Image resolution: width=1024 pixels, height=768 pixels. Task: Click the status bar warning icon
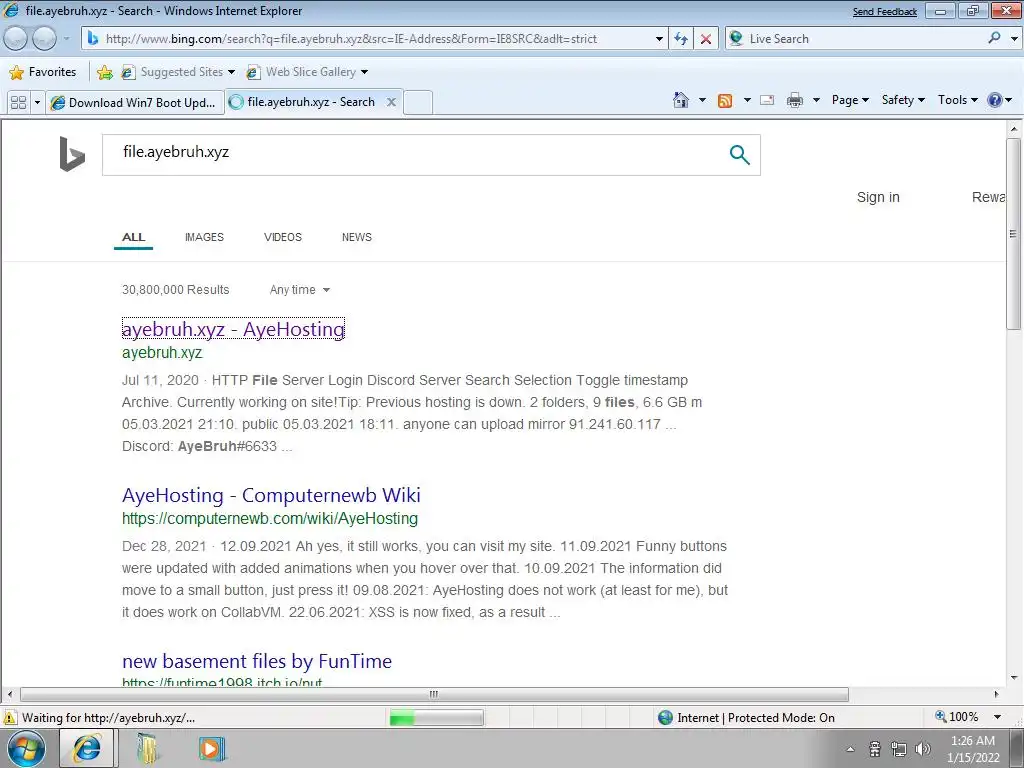pyautogui.click(x=10, y=718)
